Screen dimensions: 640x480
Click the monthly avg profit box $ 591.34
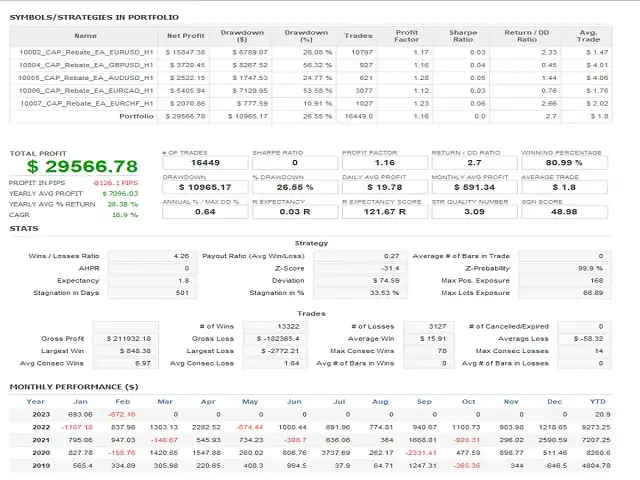click(474, 187)
